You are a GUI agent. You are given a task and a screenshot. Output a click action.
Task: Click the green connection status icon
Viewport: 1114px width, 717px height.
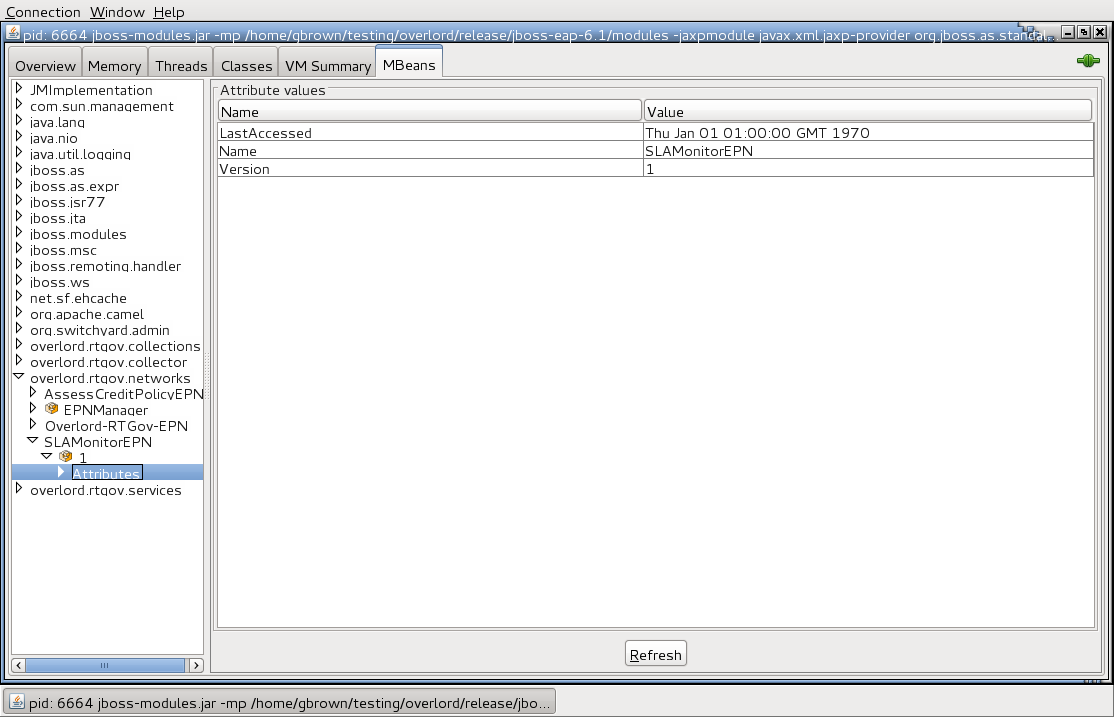[x=1087, y=60]
